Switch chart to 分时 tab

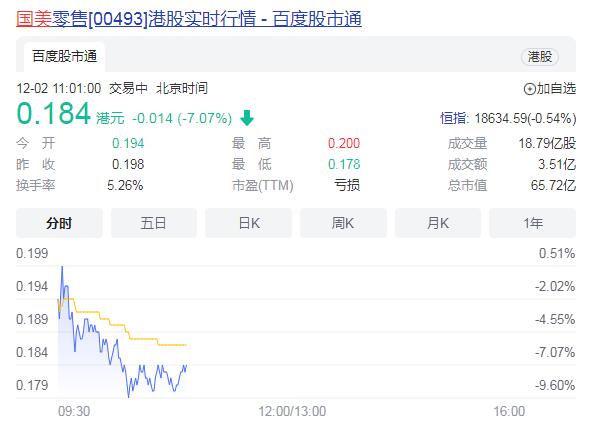(59, 223)
